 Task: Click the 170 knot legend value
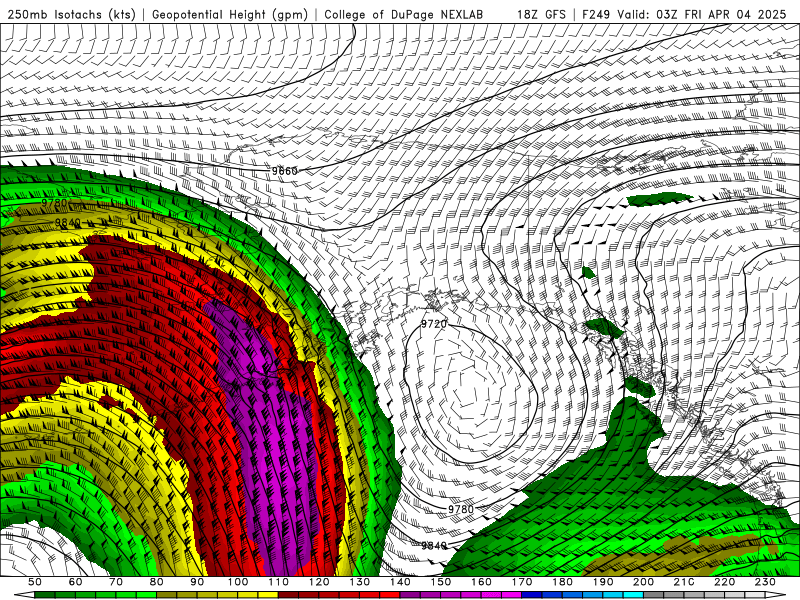pos(522,582)
